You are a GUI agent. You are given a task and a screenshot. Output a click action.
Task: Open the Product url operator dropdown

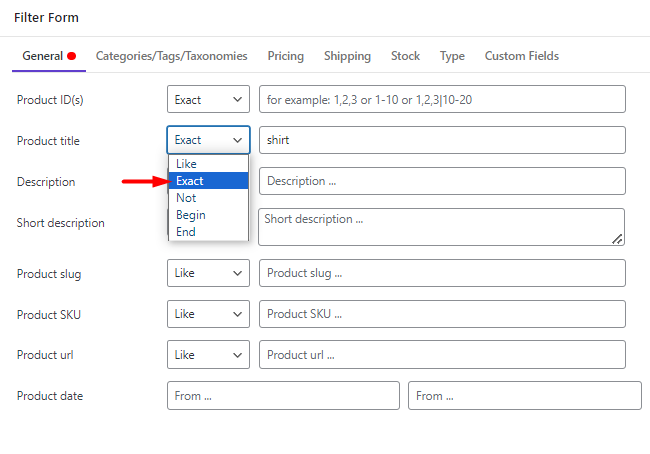pyautogui.click(x=209, y=354)
